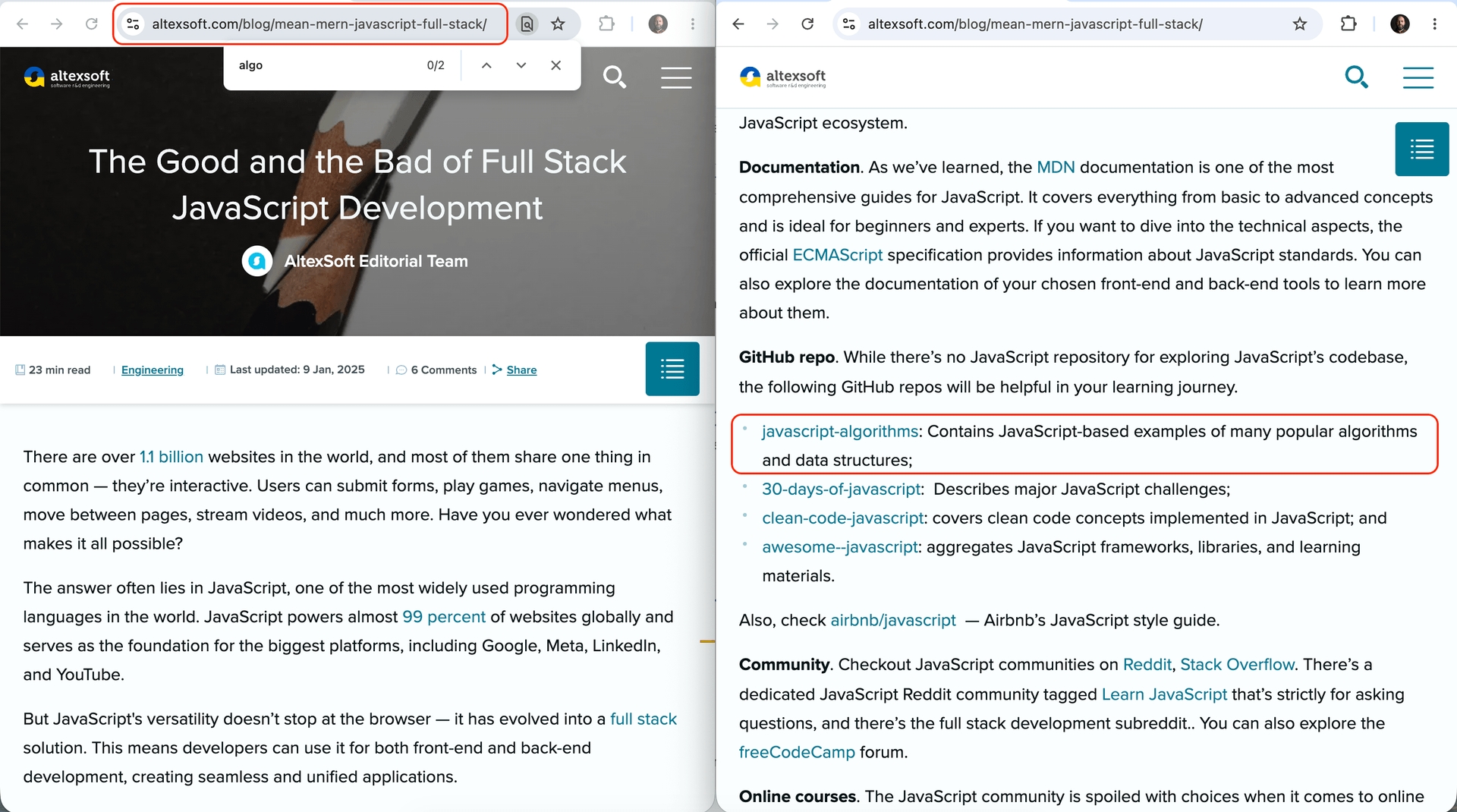Click the find-in-page lens icon in left address bar

pyautogui.click(x=527, y=24)
